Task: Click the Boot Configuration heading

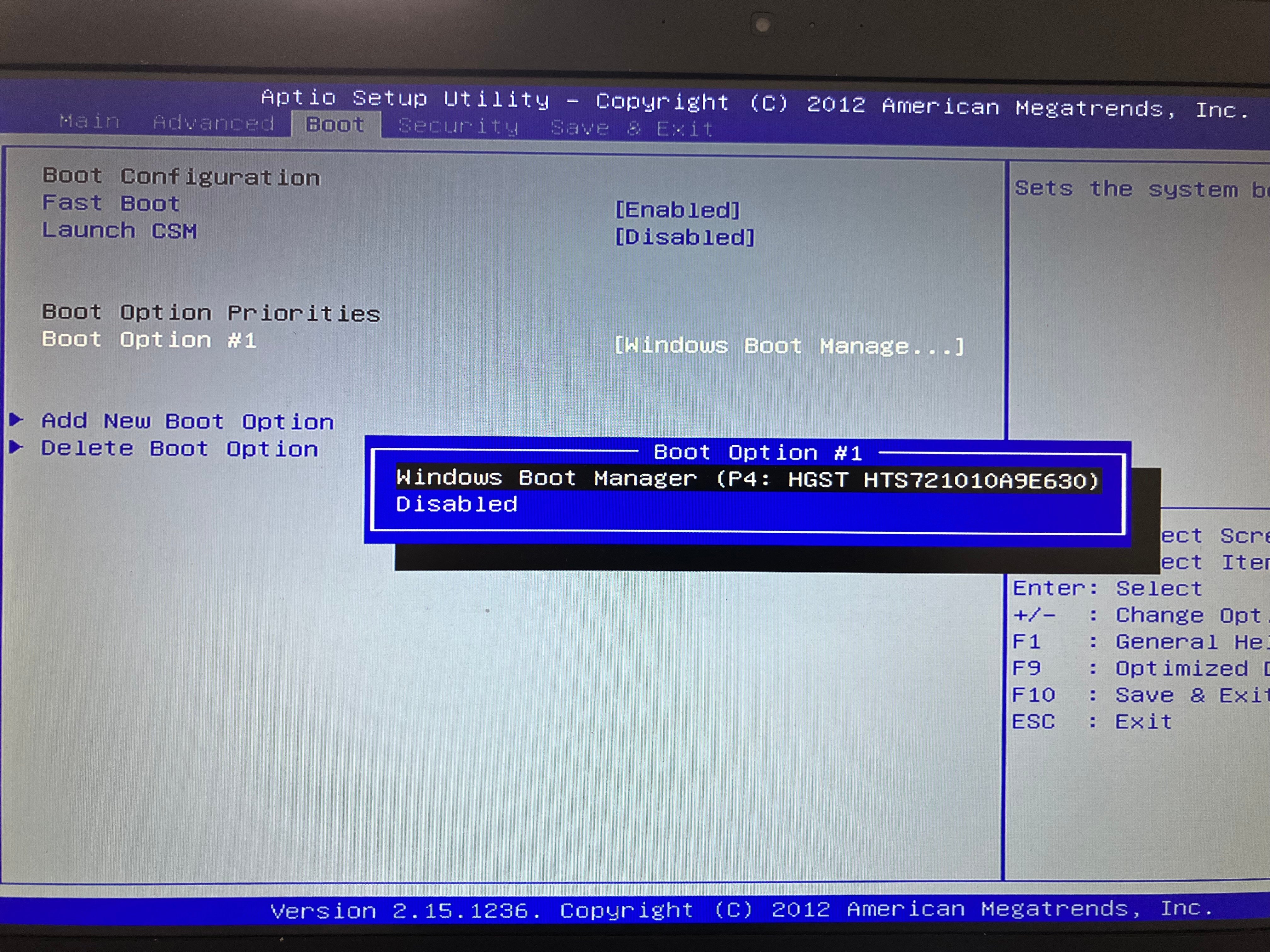Action: click(181, 177)
